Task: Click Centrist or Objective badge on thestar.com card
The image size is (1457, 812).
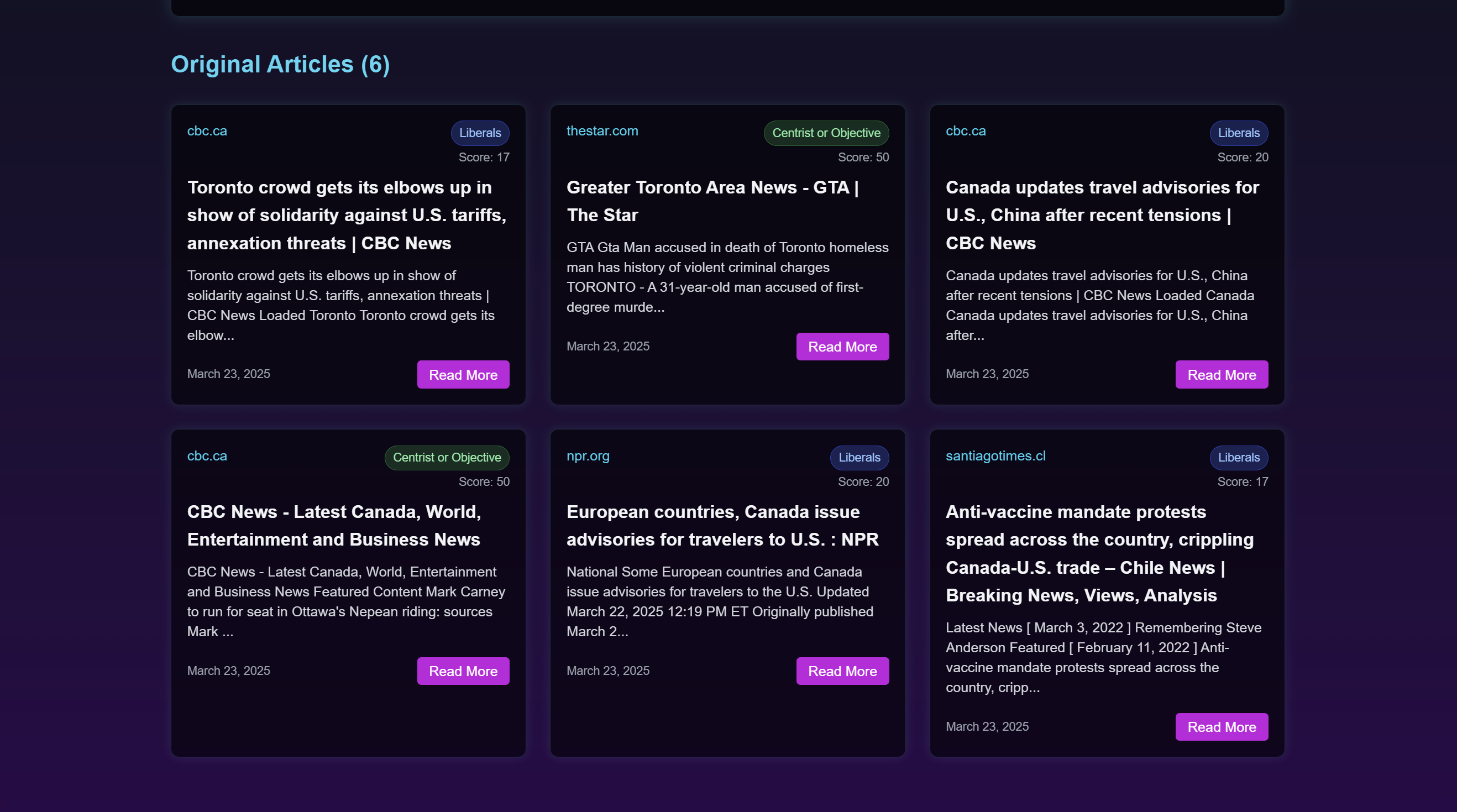Action: (x=826, y=133)
